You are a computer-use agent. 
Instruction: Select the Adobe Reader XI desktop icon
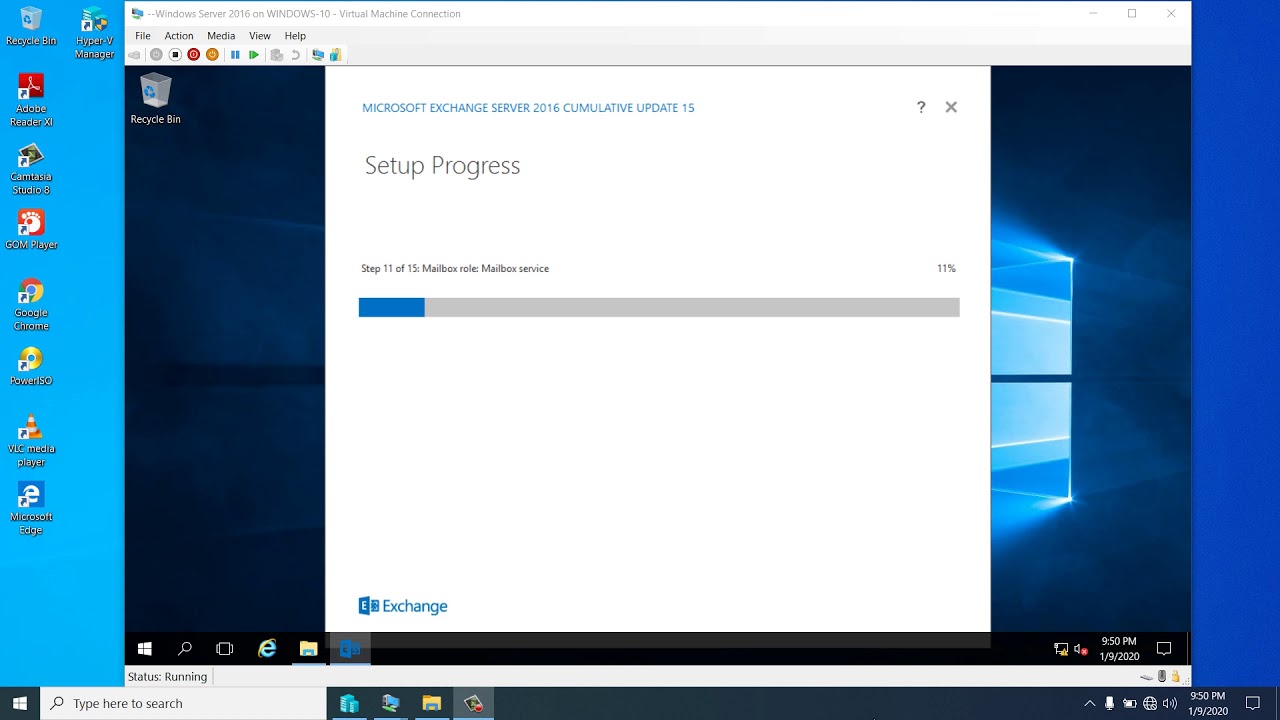pos(31,101)
